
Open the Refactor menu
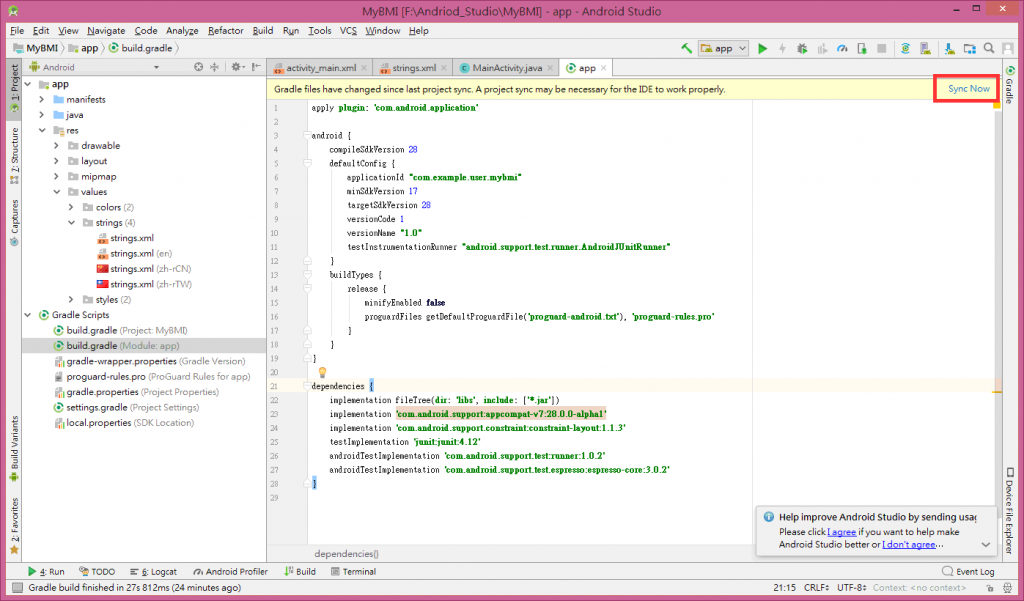[225, 31]
